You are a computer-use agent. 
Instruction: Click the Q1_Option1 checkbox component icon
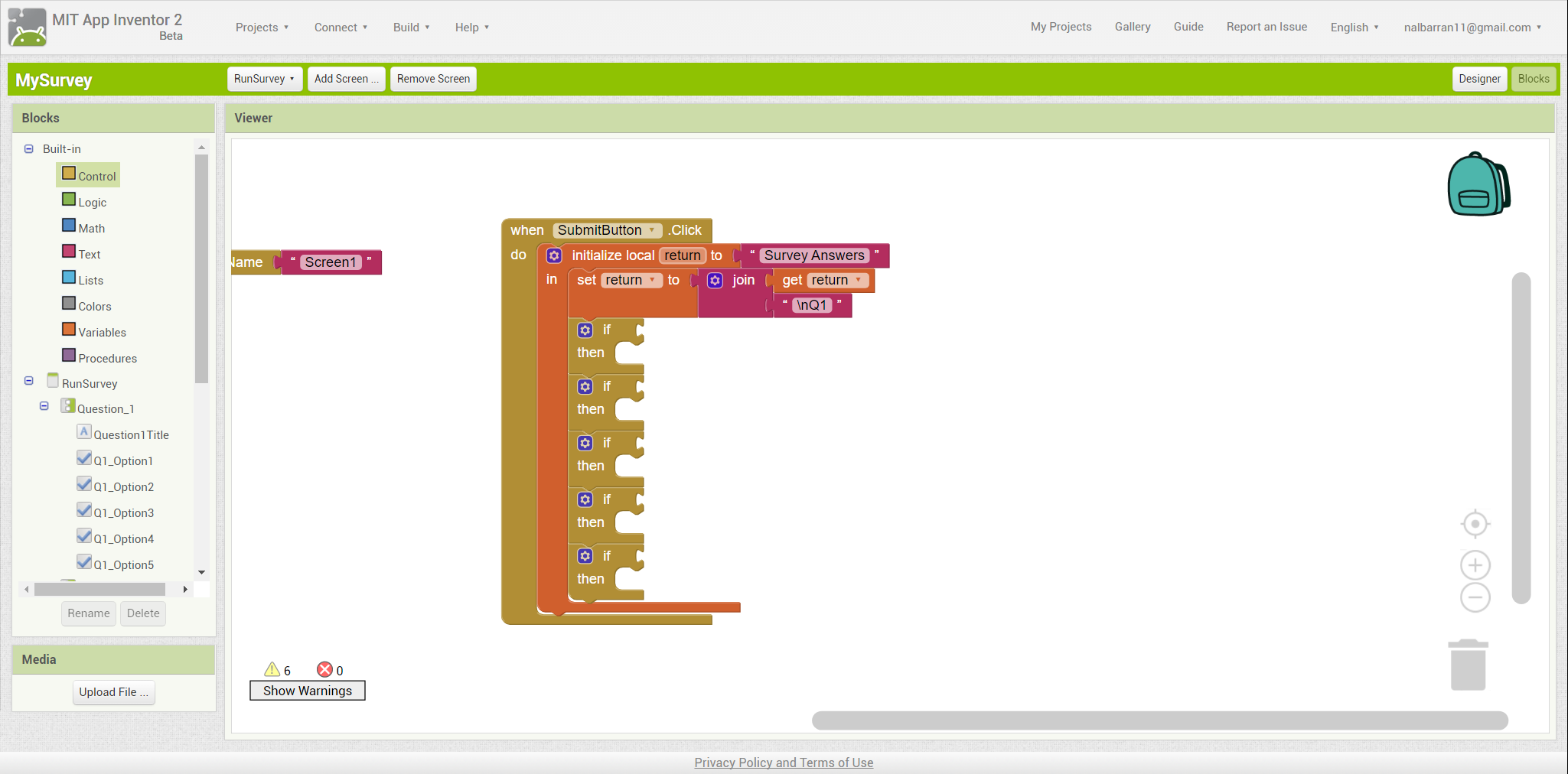[x=84, y=458]
